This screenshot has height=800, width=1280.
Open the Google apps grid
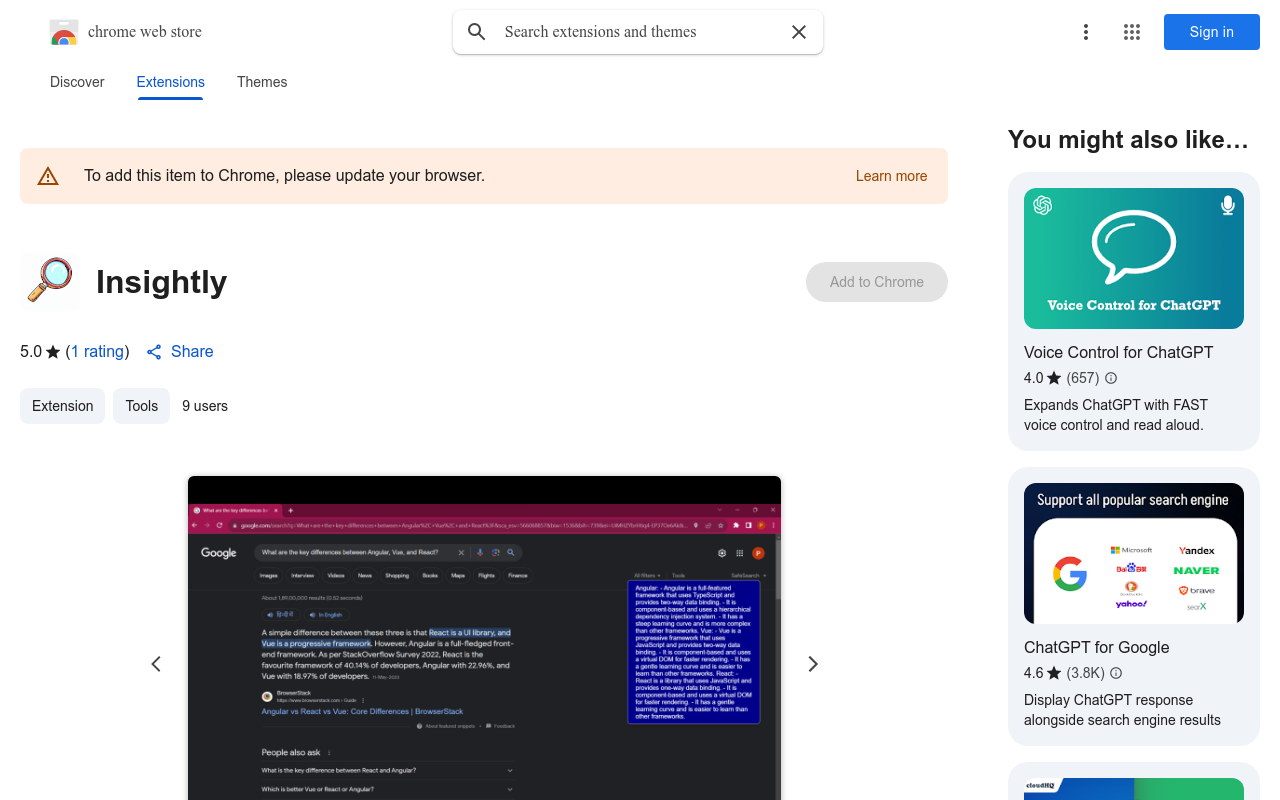pyautogui.click(x=1132, y=32)
